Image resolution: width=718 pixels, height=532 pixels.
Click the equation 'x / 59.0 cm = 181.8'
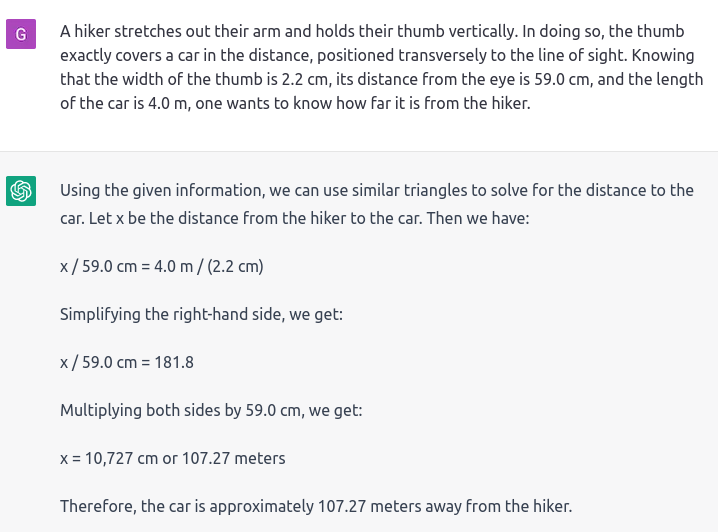coord(127,363)
